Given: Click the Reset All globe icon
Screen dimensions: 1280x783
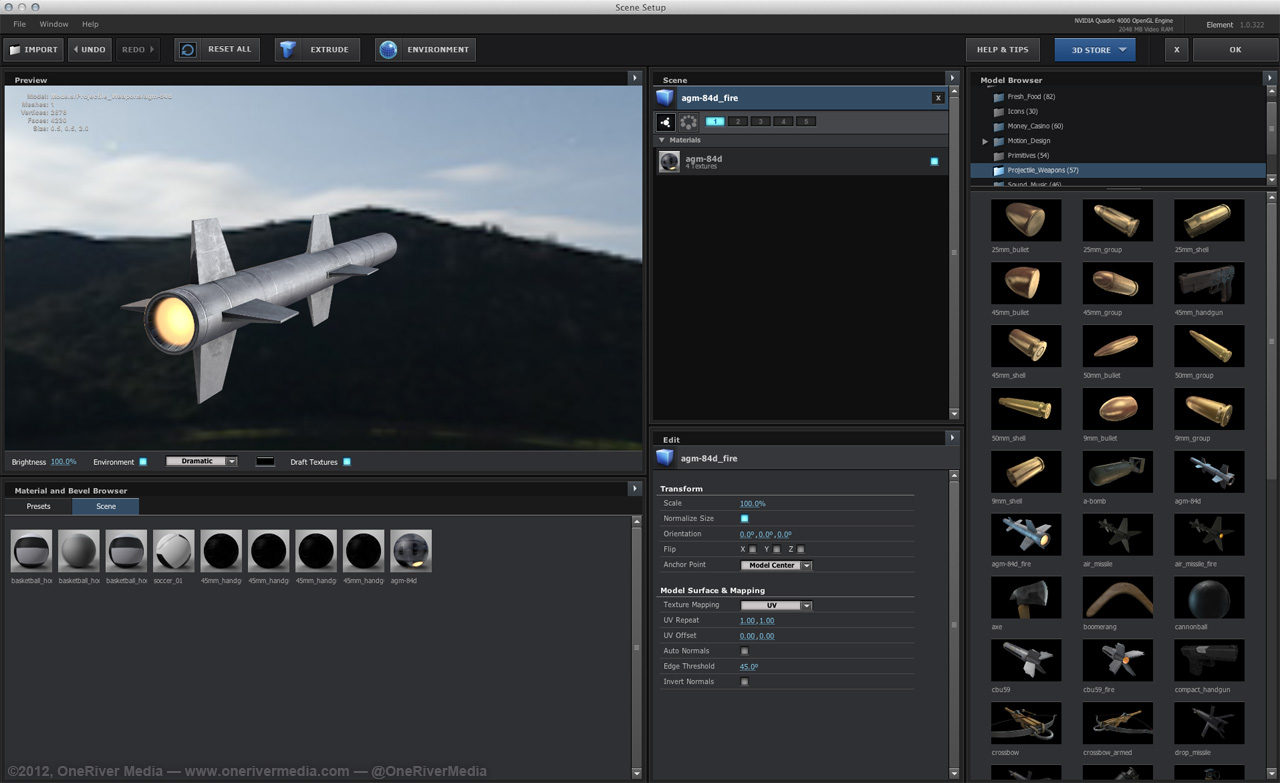Looking at the screenshot, I should [x=187, y=49].
